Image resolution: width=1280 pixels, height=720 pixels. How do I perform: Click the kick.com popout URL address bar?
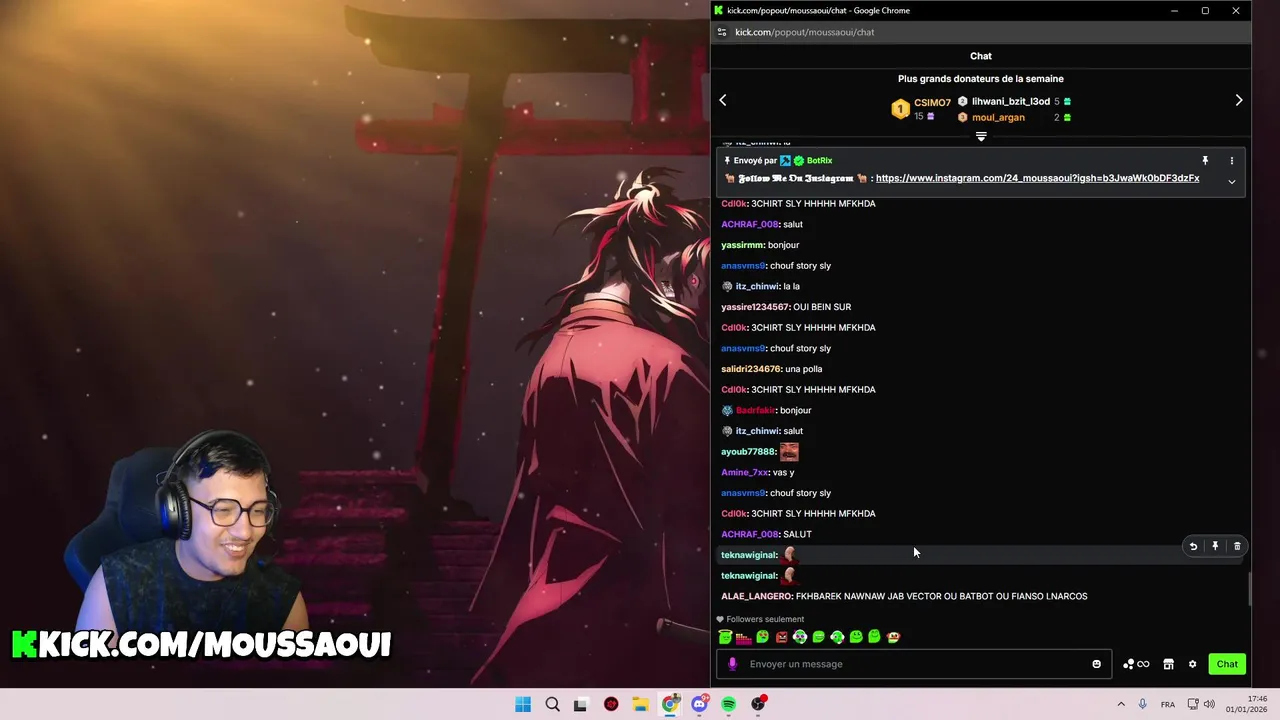click(x=805, y=32)
